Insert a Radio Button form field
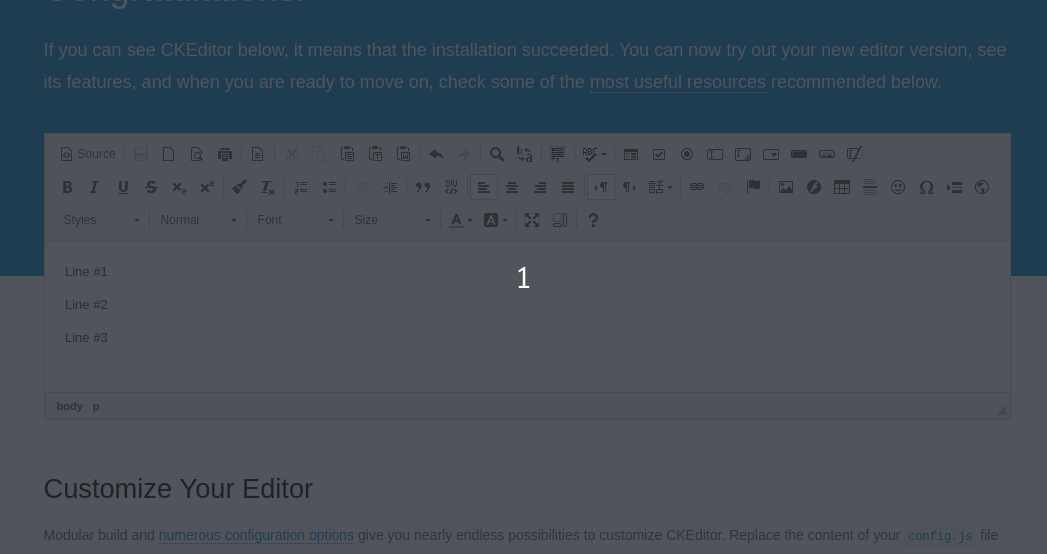This screenshot has width=1047, height=554. coord(687,154)
